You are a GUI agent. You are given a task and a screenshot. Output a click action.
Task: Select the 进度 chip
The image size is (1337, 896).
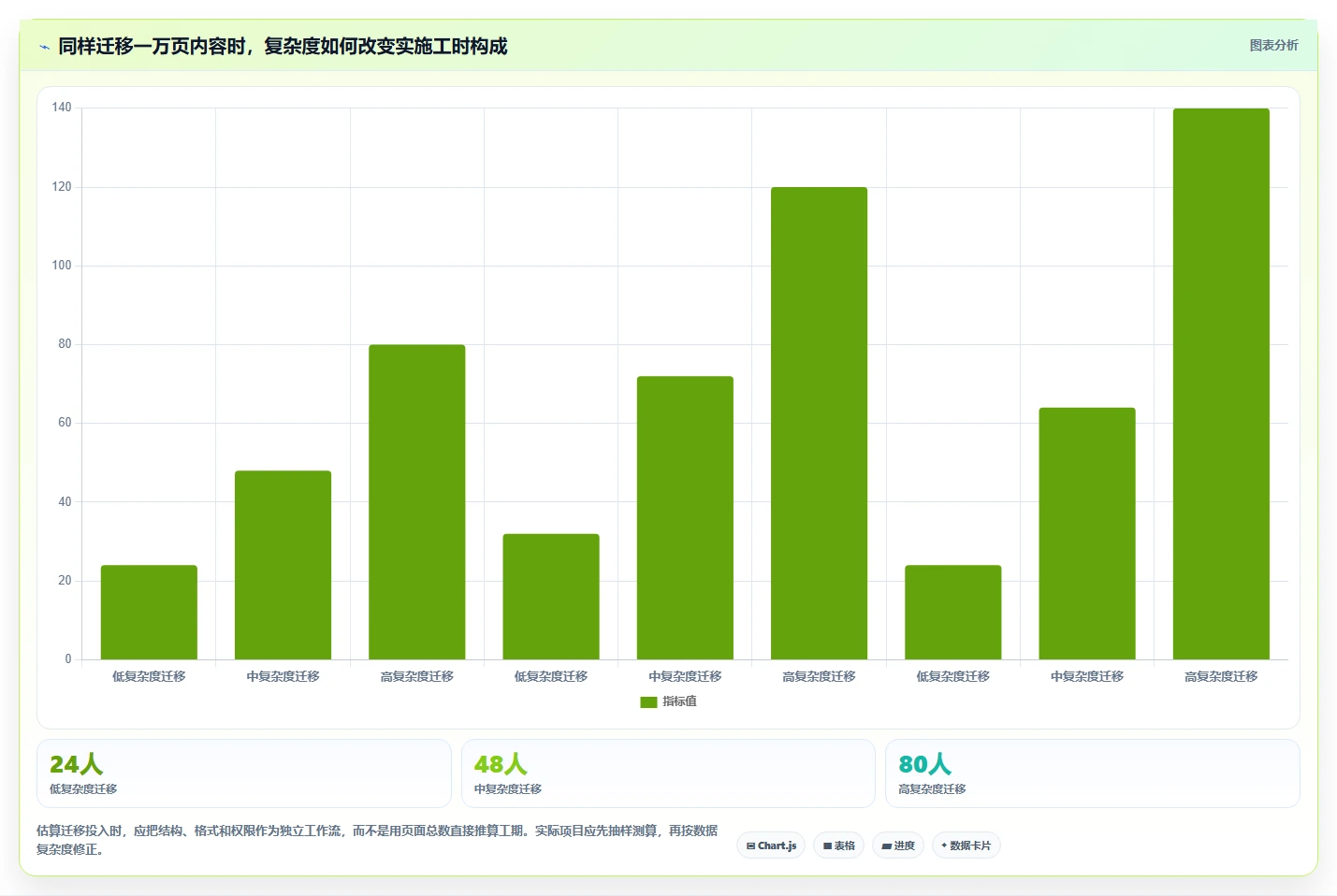click(898, 845)
